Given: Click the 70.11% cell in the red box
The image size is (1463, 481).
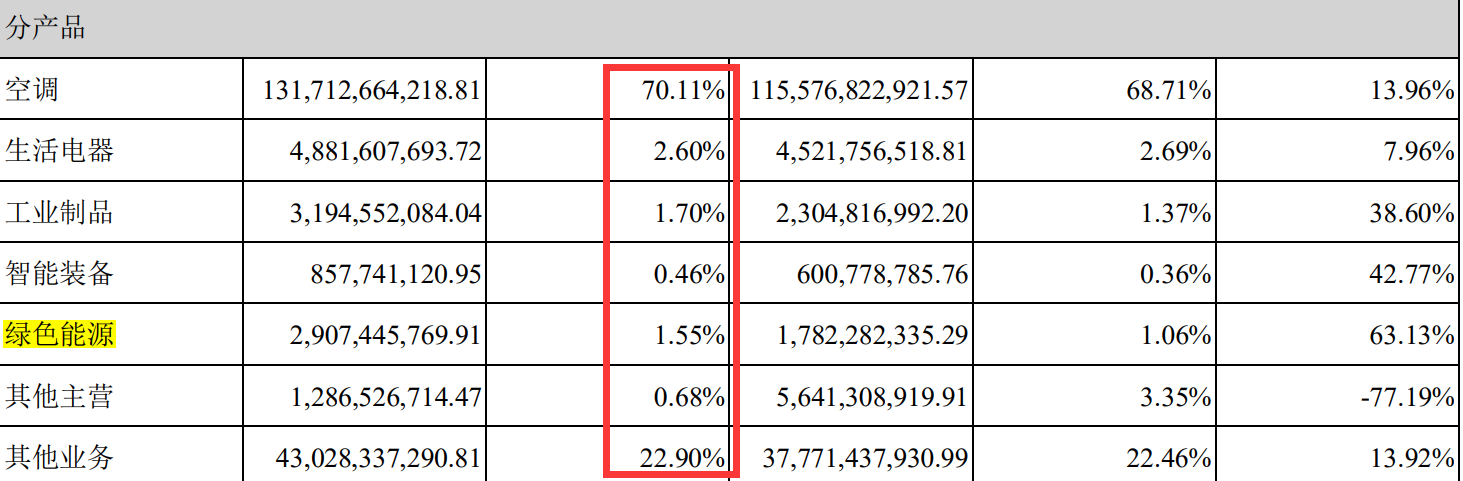Looking at the screenshot, I should point(682,91).
